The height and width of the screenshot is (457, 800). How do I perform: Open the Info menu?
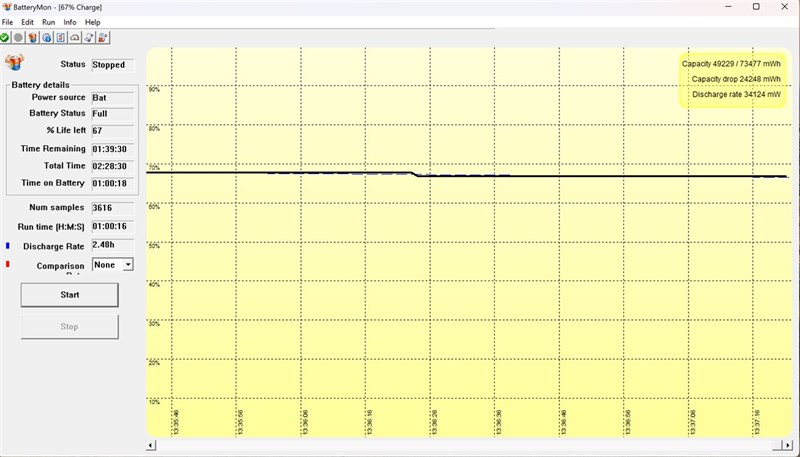(70, 22)
